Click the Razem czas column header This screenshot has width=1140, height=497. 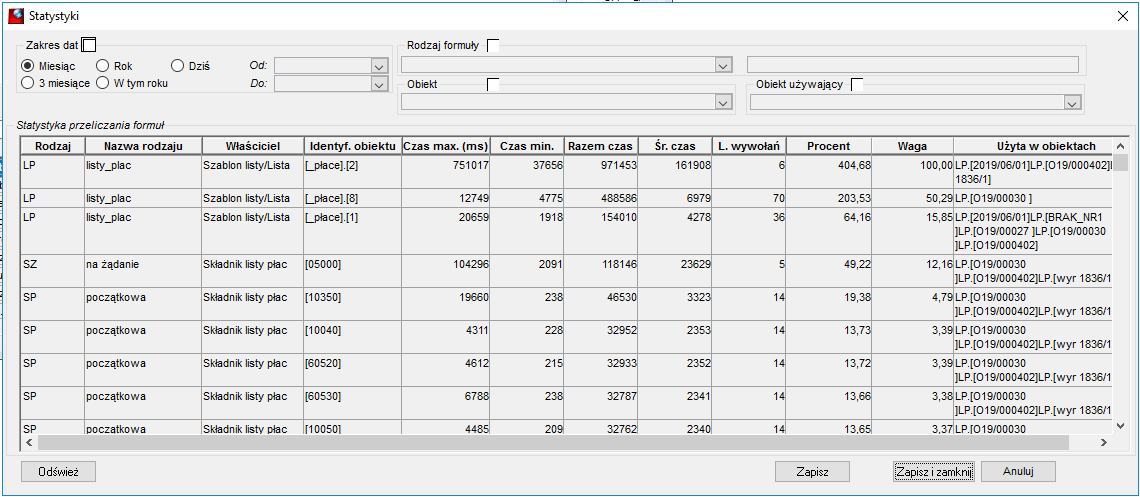(x=601, y=145)
